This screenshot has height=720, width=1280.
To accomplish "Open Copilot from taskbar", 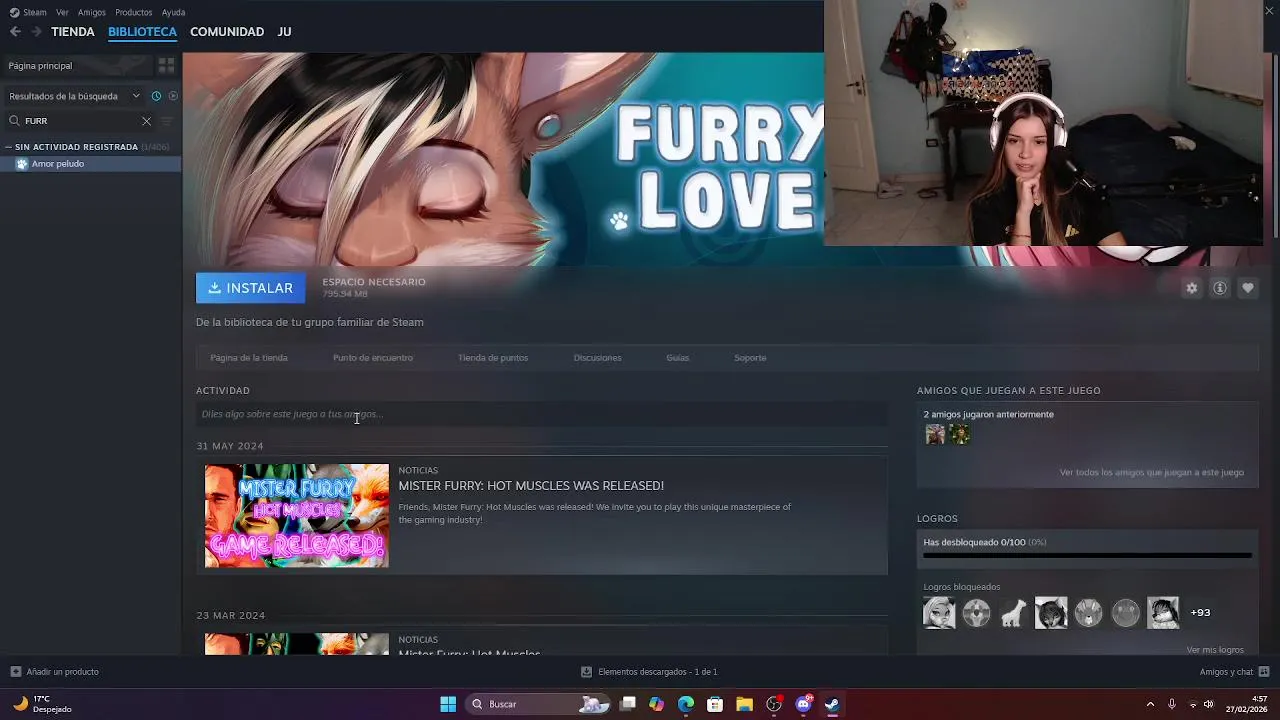I will [656, 704].
